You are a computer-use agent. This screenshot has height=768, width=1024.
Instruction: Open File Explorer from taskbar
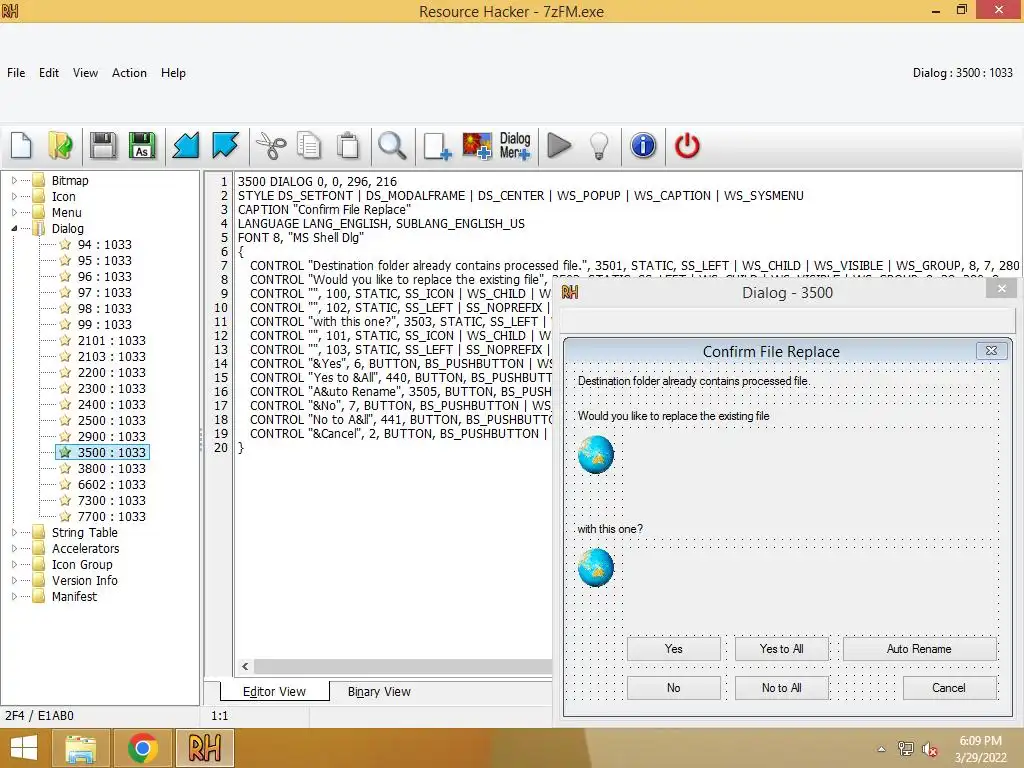pos(81,748)
